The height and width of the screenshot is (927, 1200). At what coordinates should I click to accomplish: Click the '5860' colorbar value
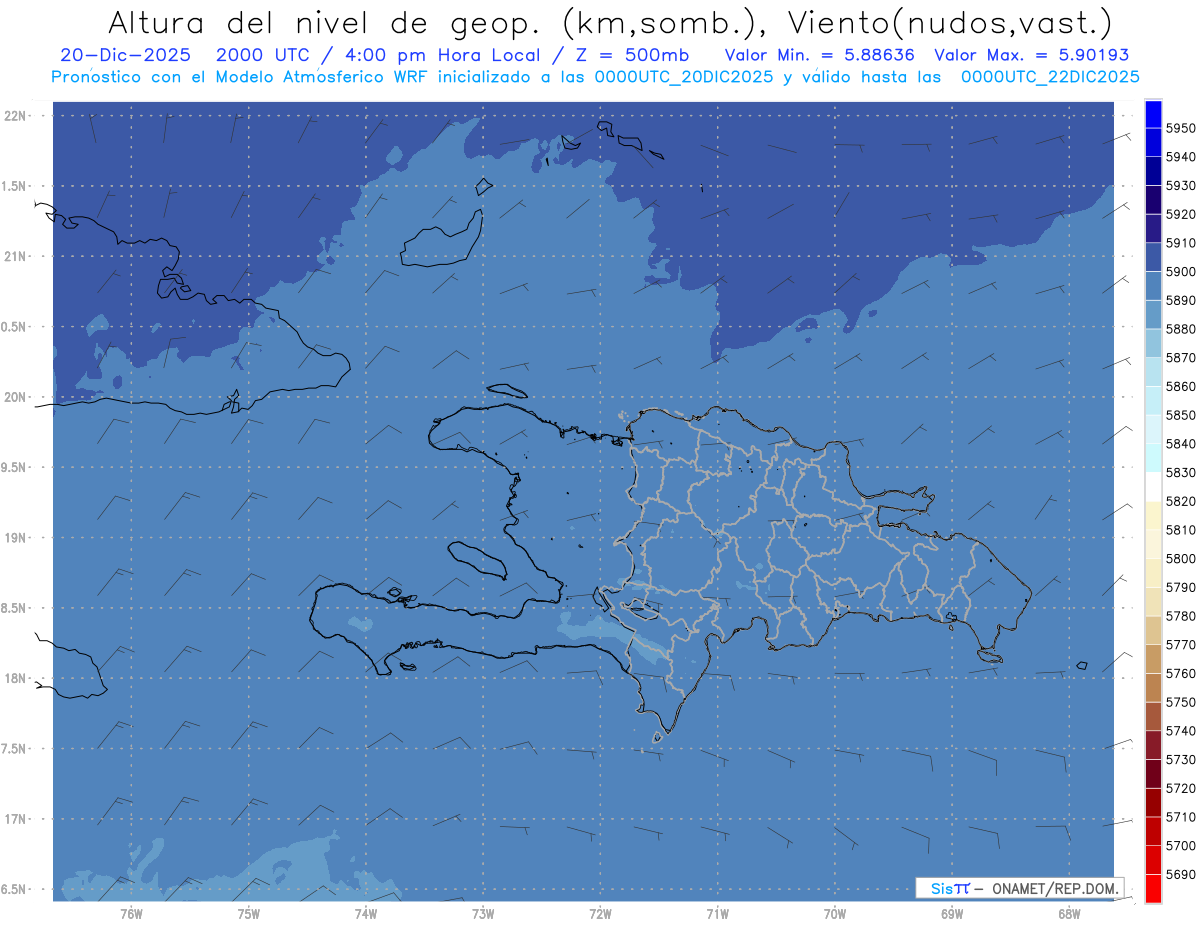(x=1180, y=386)
